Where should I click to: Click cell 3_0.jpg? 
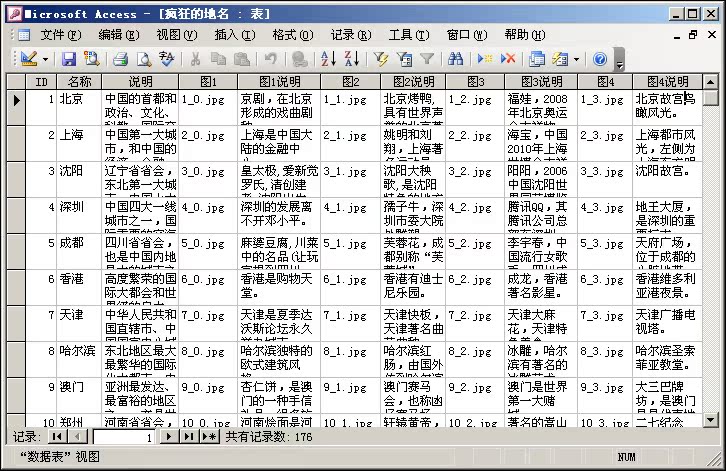[208, 180]
